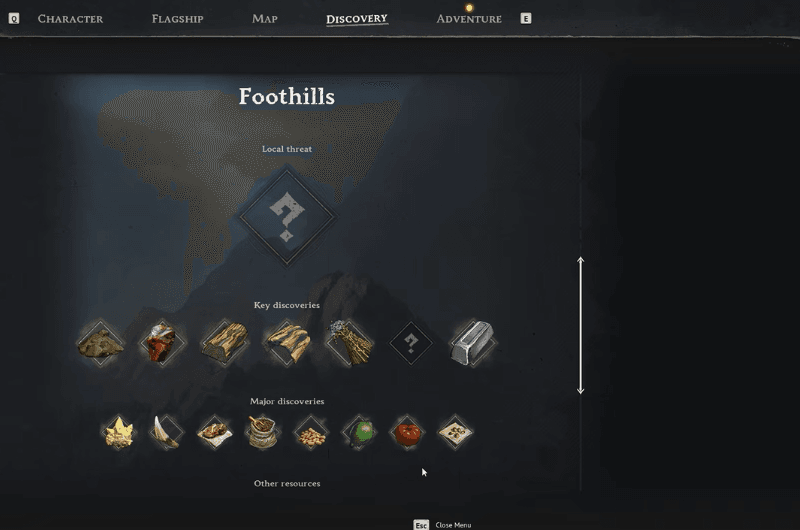Select the fang tooth major discovery
The width and height of the screenshot is (800, 530).
click(166, 432)
